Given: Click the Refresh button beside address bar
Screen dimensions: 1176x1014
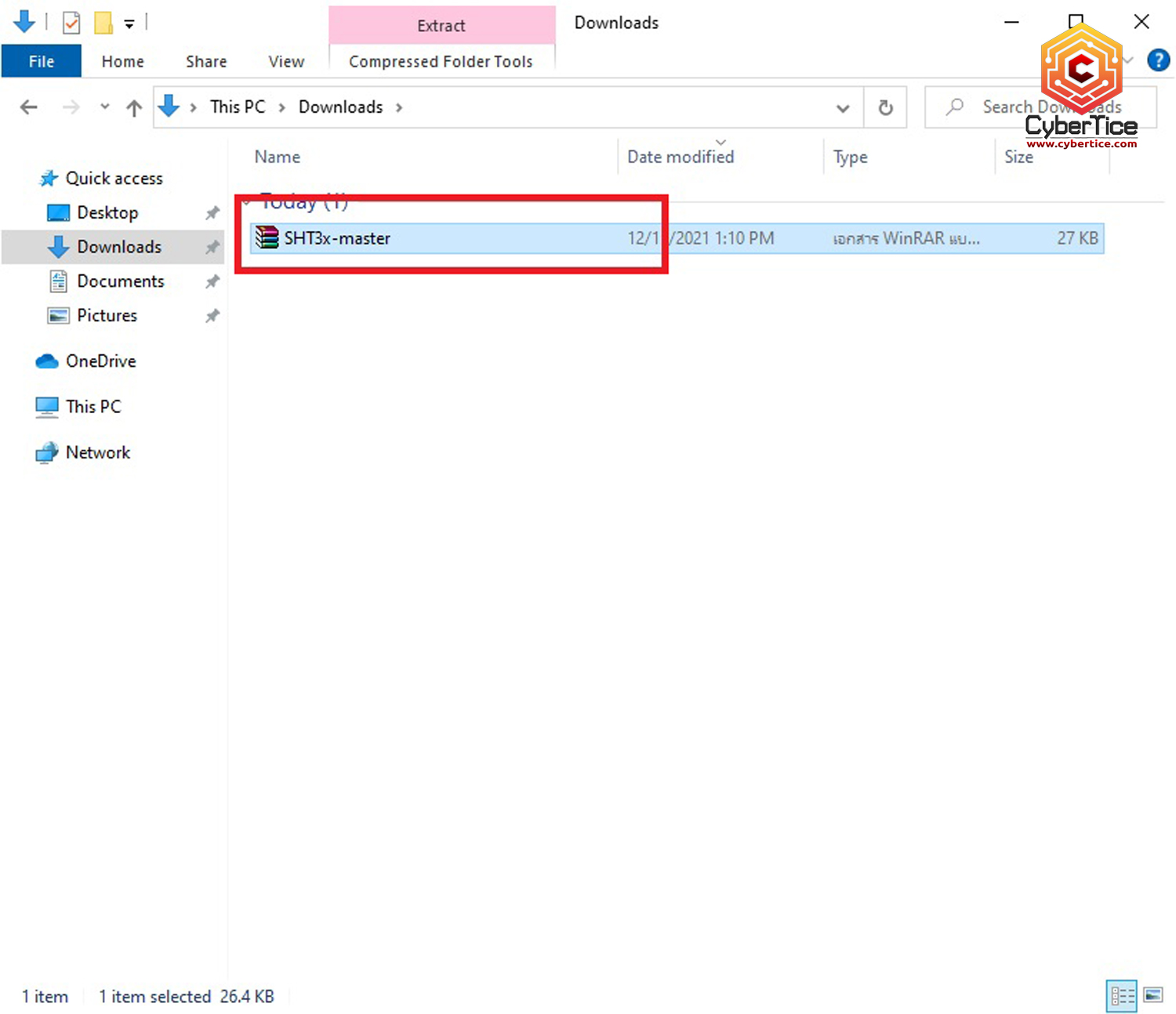Looking at the screenshot, I should [885, 107].
